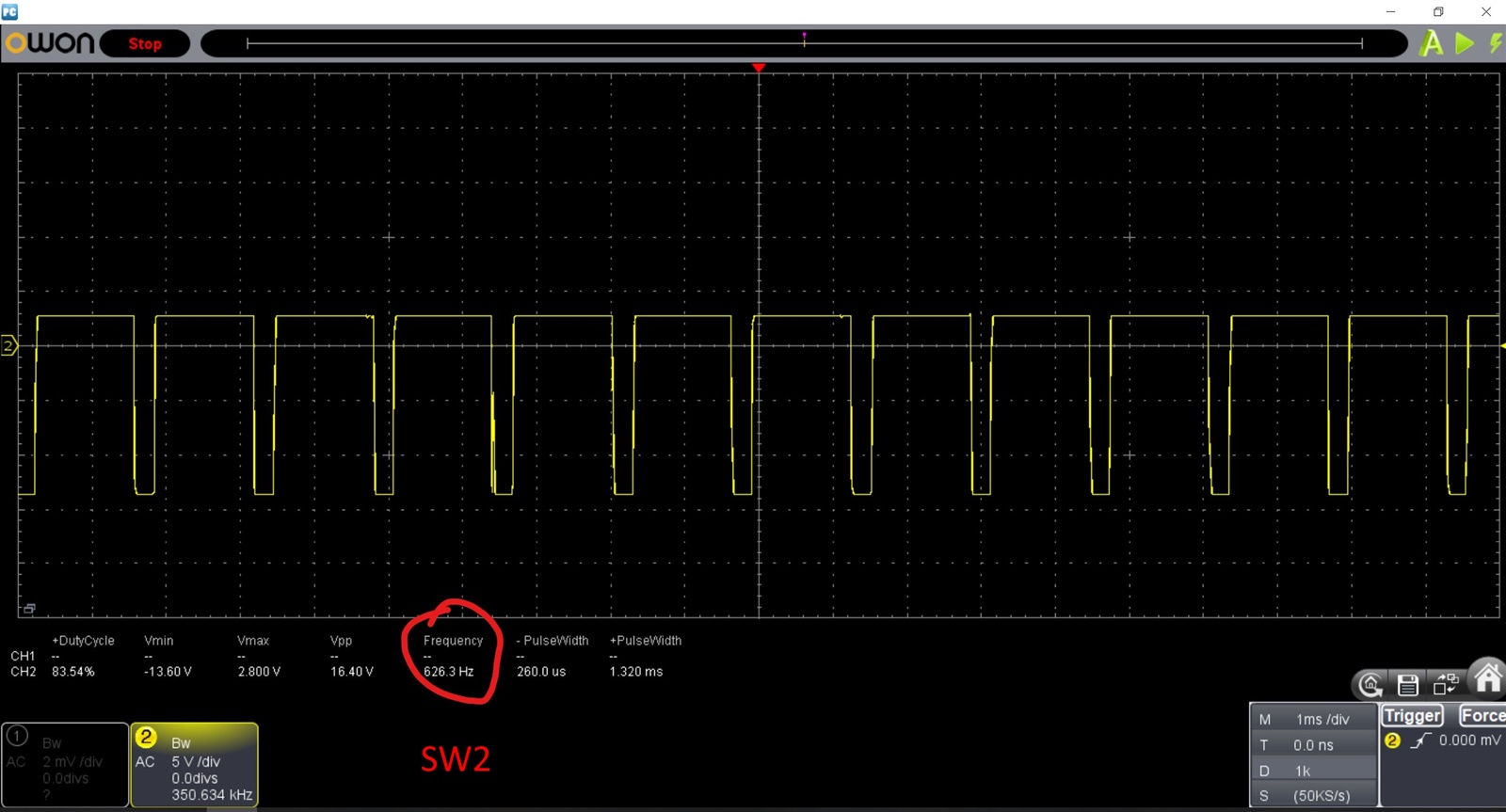This screenshot has width=1506, height=812.
Task: Click the +DutyCycle value 83.54%
Action: (x=73, y=672)
